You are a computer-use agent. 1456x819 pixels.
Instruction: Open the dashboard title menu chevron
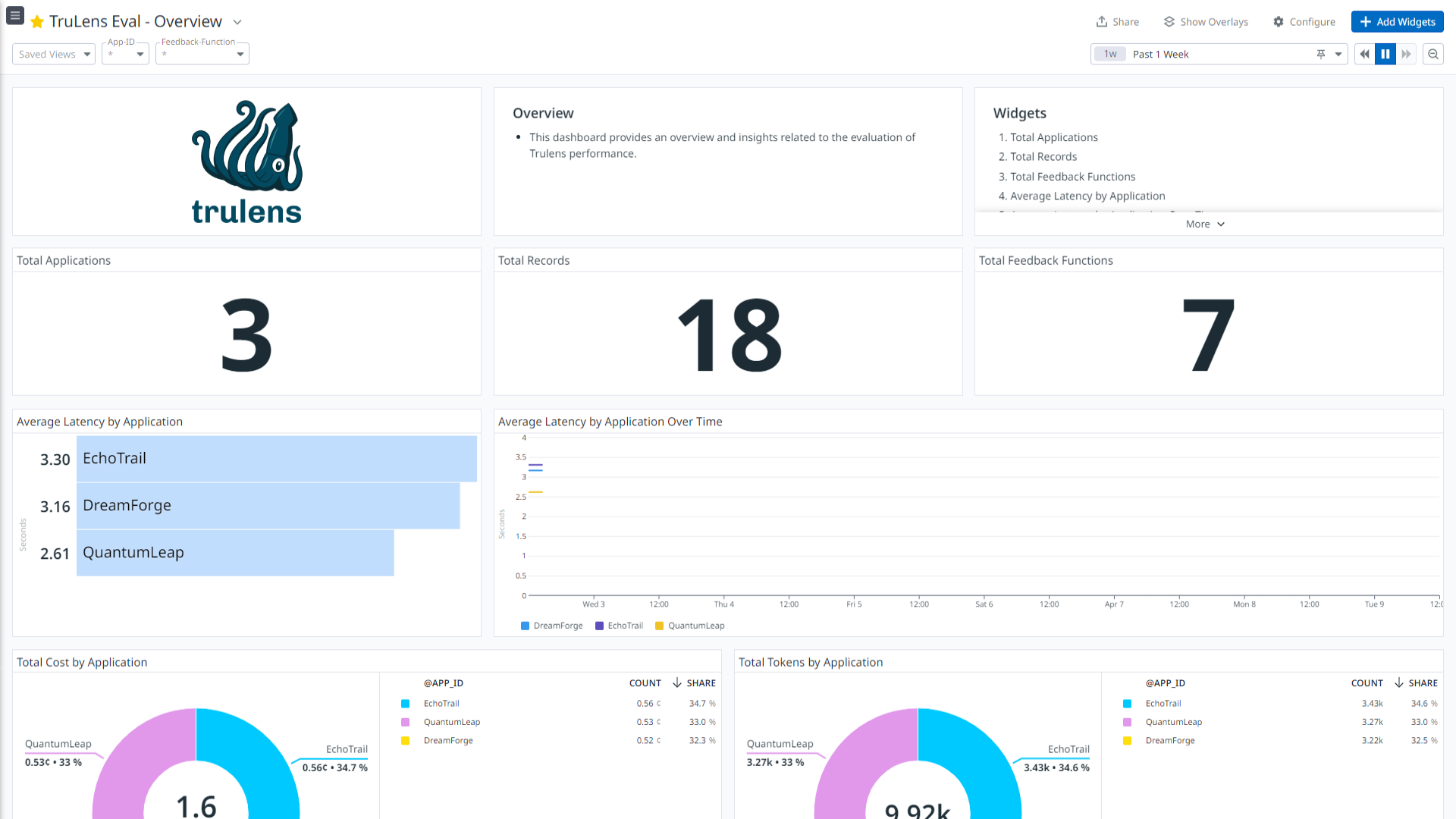[x=237, y=22]
